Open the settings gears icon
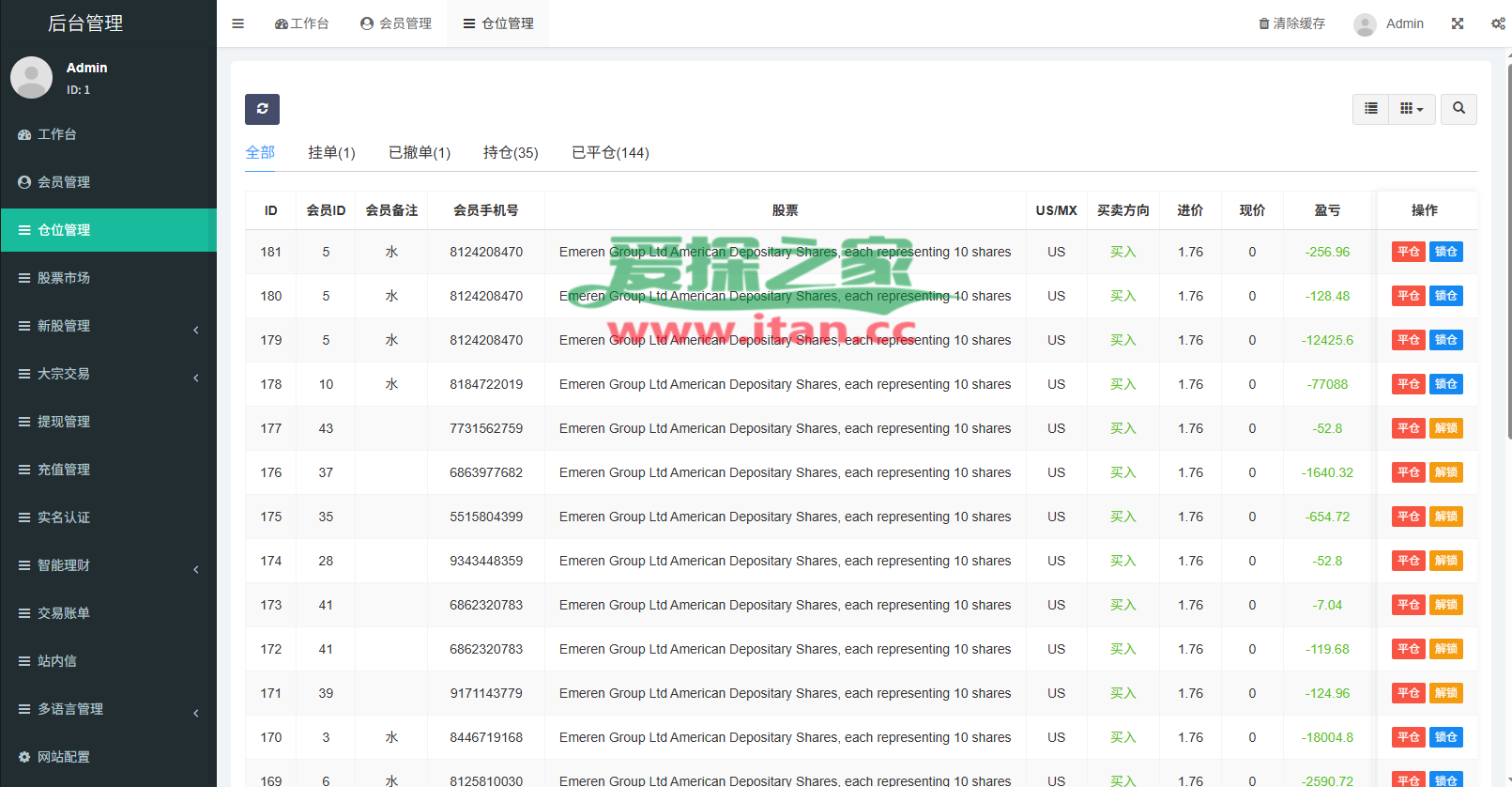 pos(1498,23)
